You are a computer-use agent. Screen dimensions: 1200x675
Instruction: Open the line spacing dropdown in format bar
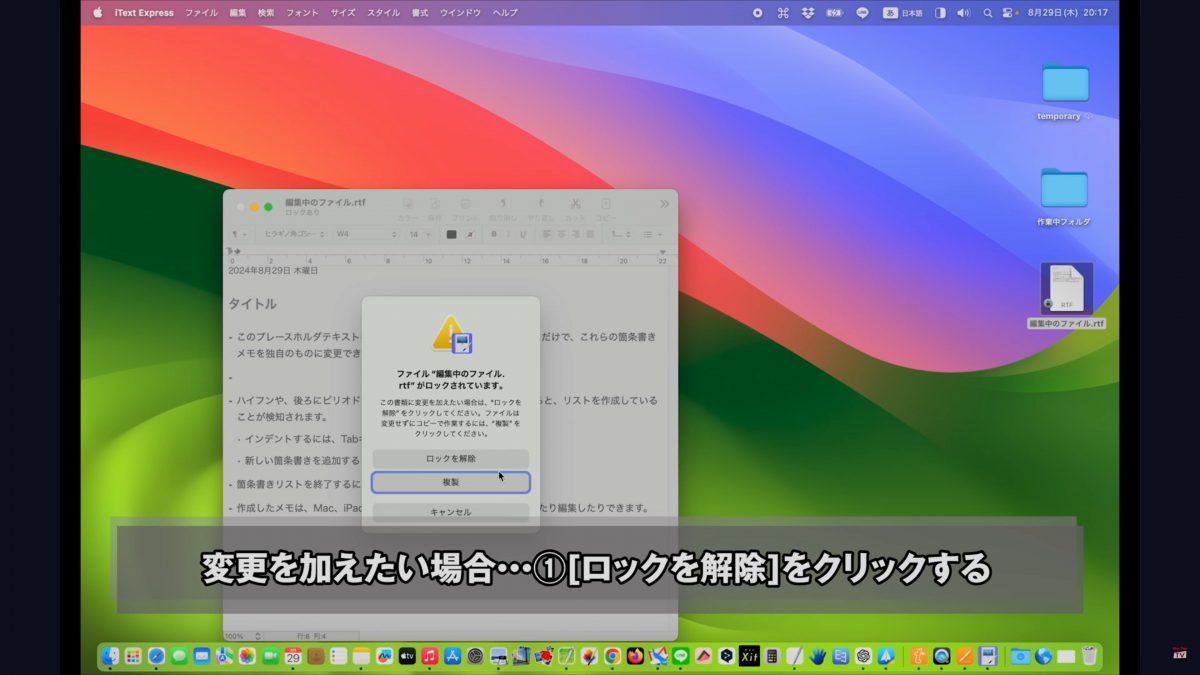pyautogui.click(x=620, y=234)
